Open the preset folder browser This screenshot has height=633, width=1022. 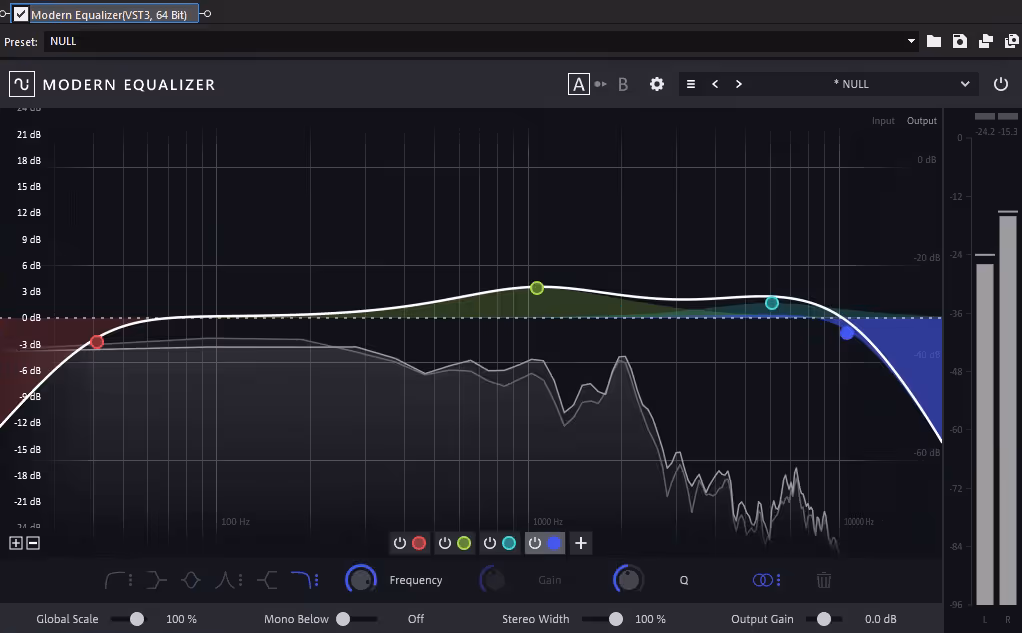(x=934, y=41)
